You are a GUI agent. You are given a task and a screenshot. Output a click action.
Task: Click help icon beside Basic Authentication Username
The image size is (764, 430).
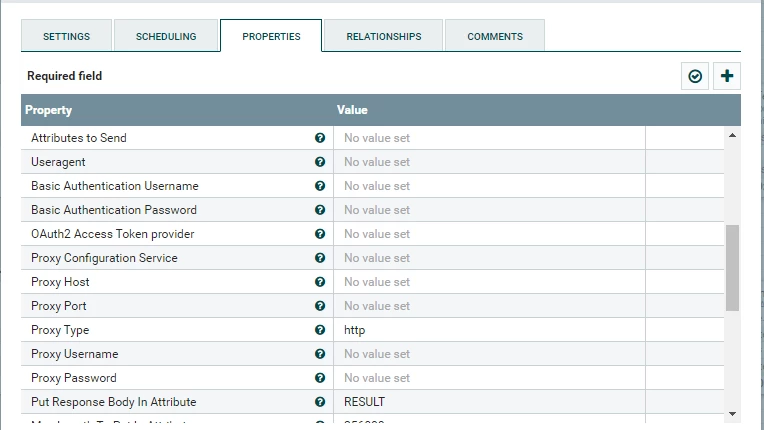click(x=320, y=186)
